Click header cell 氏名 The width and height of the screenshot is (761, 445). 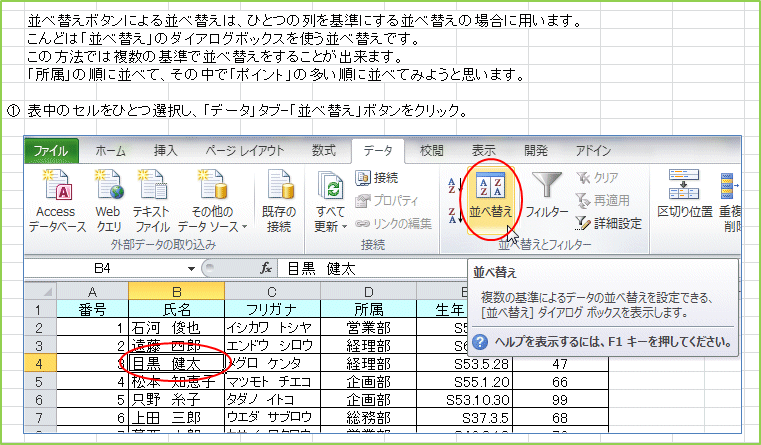click(177, 310)
